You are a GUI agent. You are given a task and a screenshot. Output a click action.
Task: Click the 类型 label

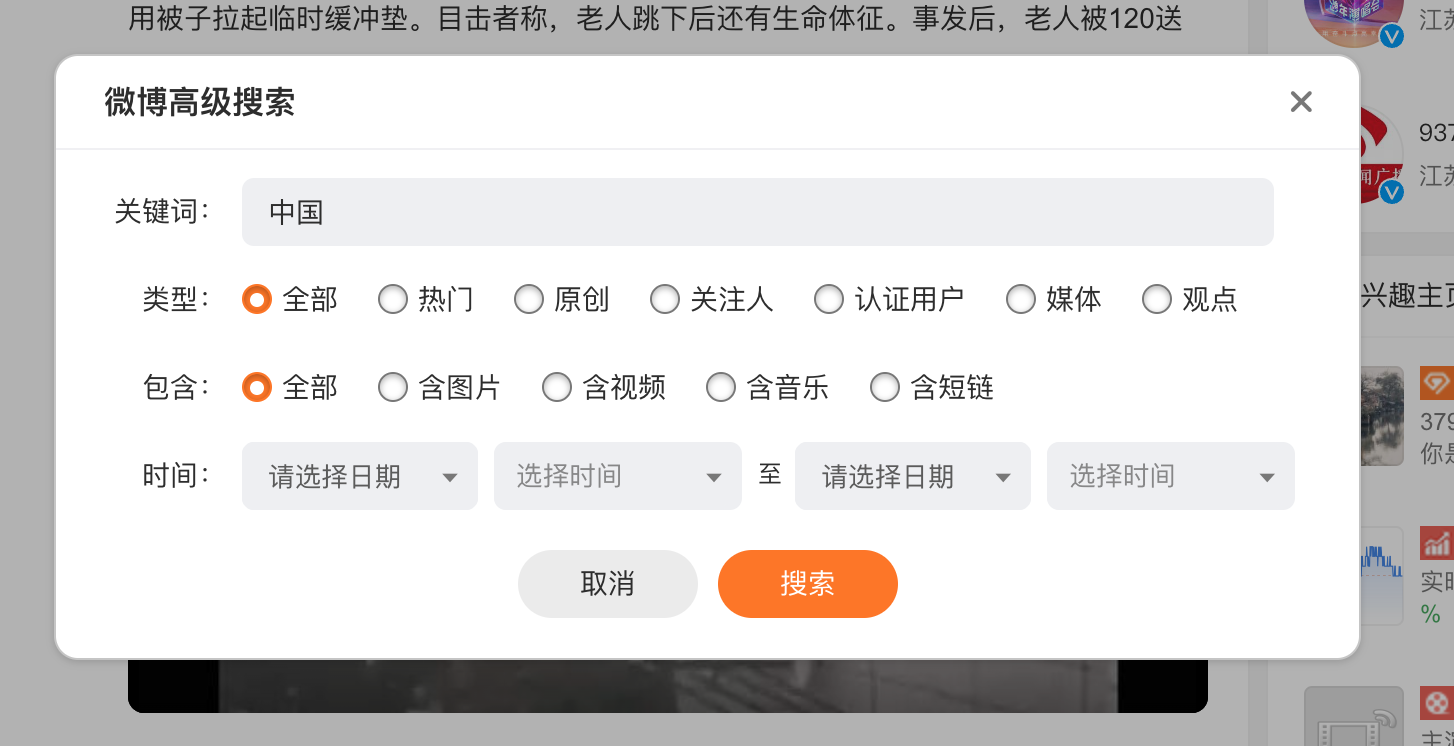(177, 299)
